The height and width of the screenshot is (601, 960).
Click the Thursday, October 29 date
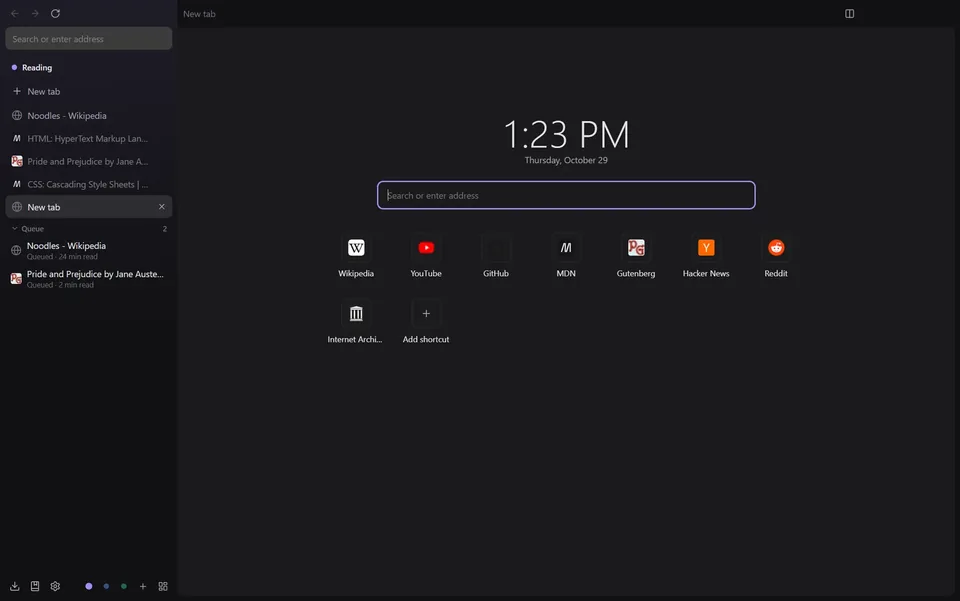[566, 160]
